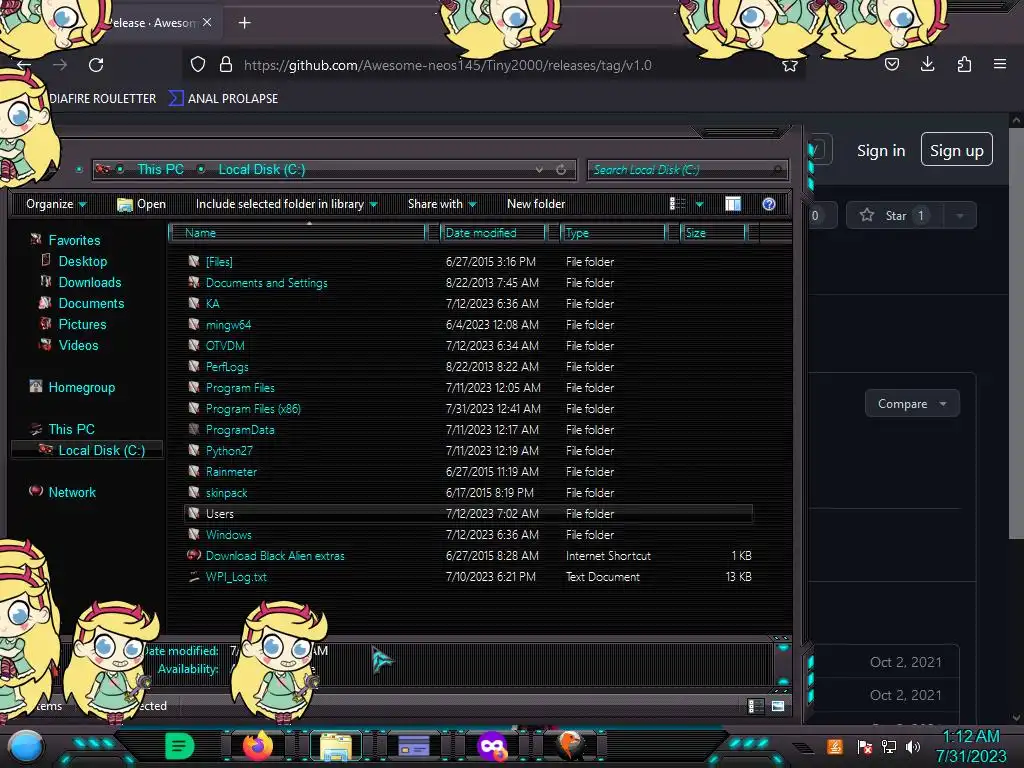Click Sign in on GitHub page
This screenshot has width=1024, height=768.
[x=880, y=151]
